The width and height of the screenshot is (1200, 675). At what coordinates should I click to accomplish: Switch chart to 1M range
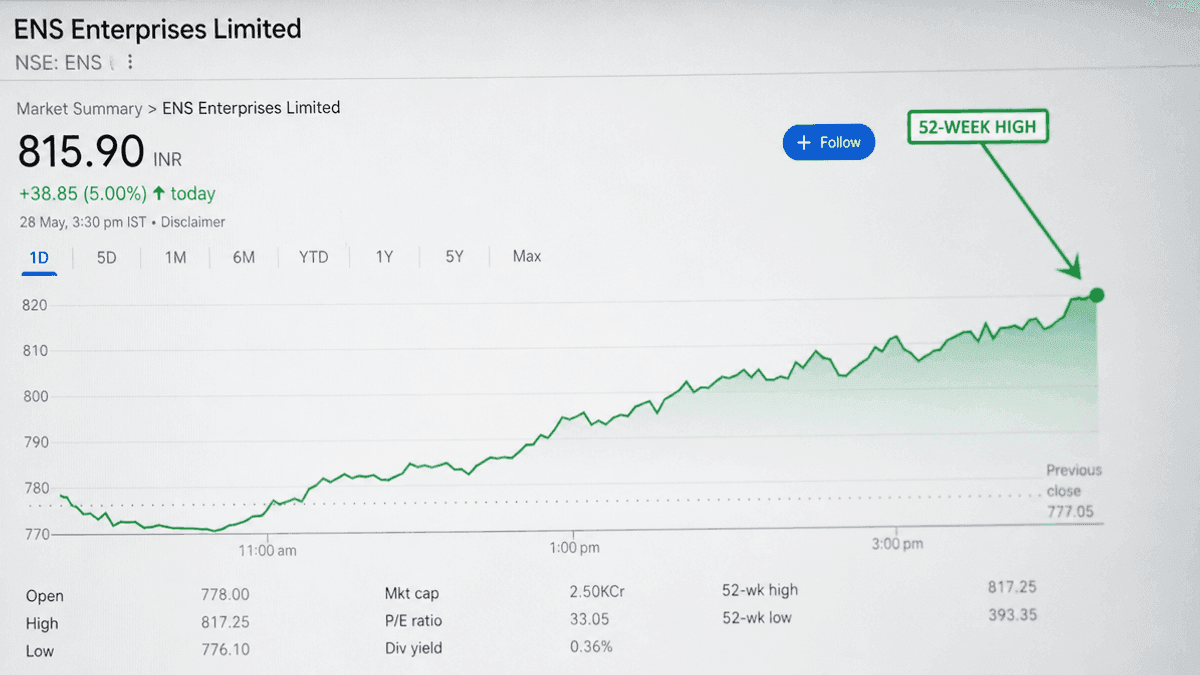click(x=176, y=258)
